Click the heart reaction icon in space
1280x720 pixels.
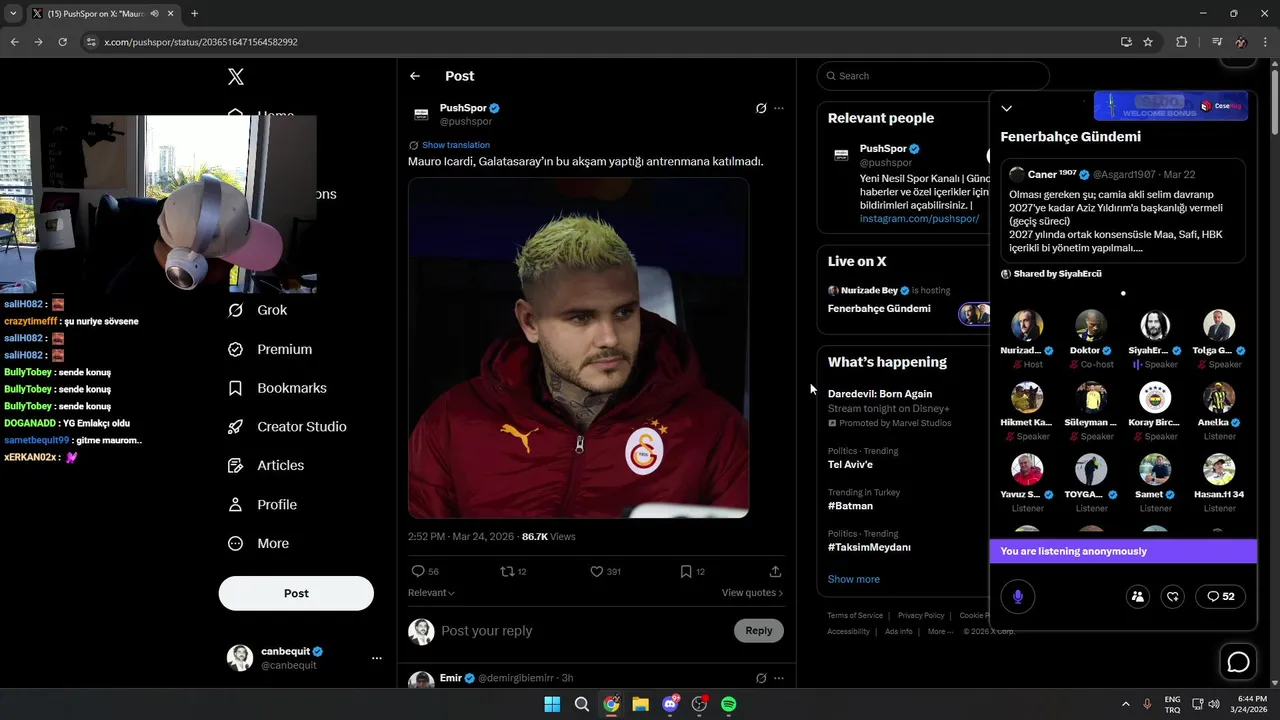pyautogui.click(x=1173, y=597)
